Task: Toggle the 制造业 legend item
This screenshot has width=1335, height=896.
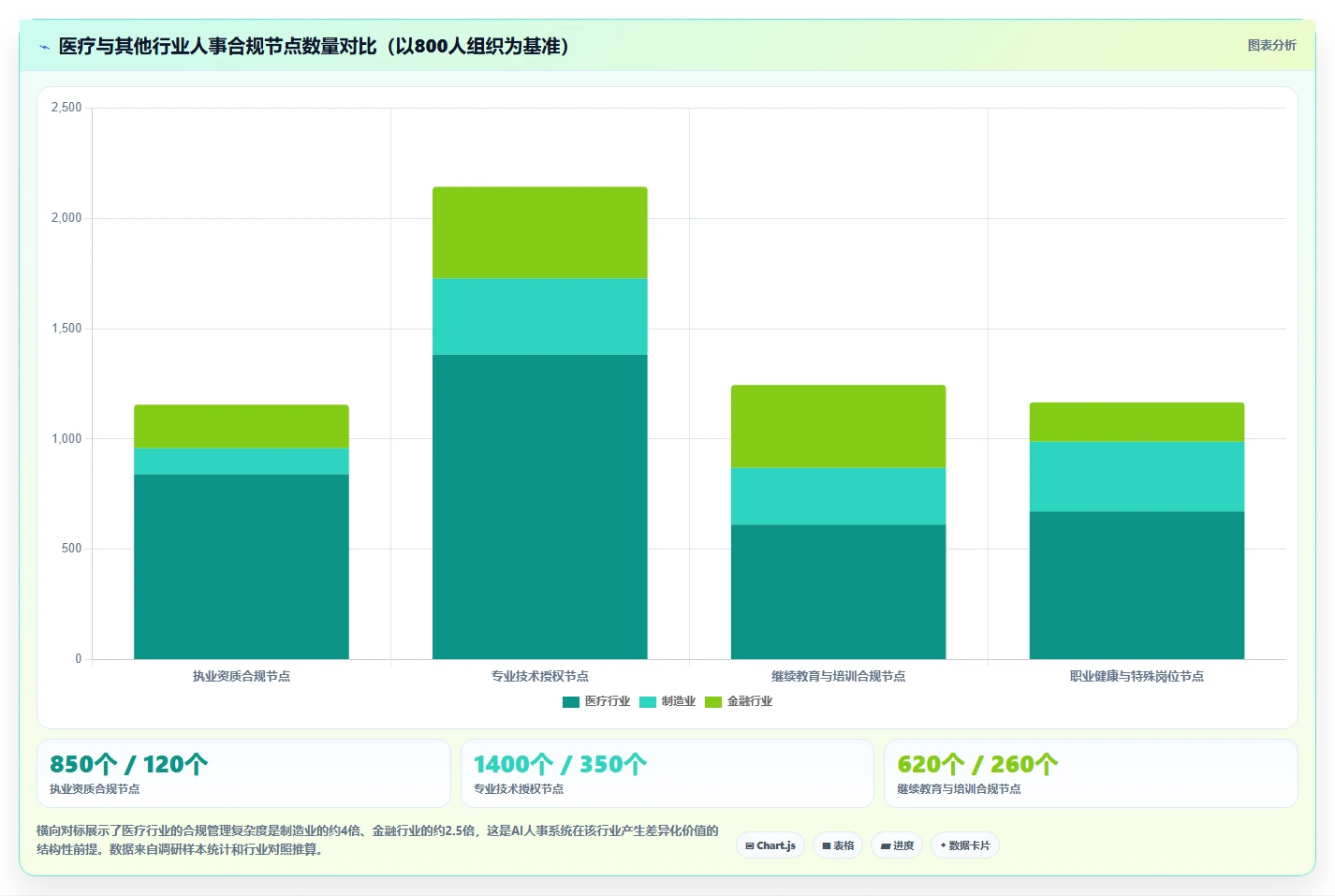Action: click(667, 701)
